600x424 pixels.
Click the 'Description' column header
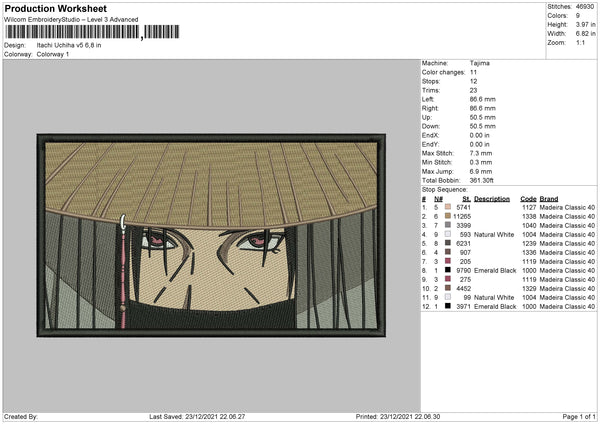(492, 199)
